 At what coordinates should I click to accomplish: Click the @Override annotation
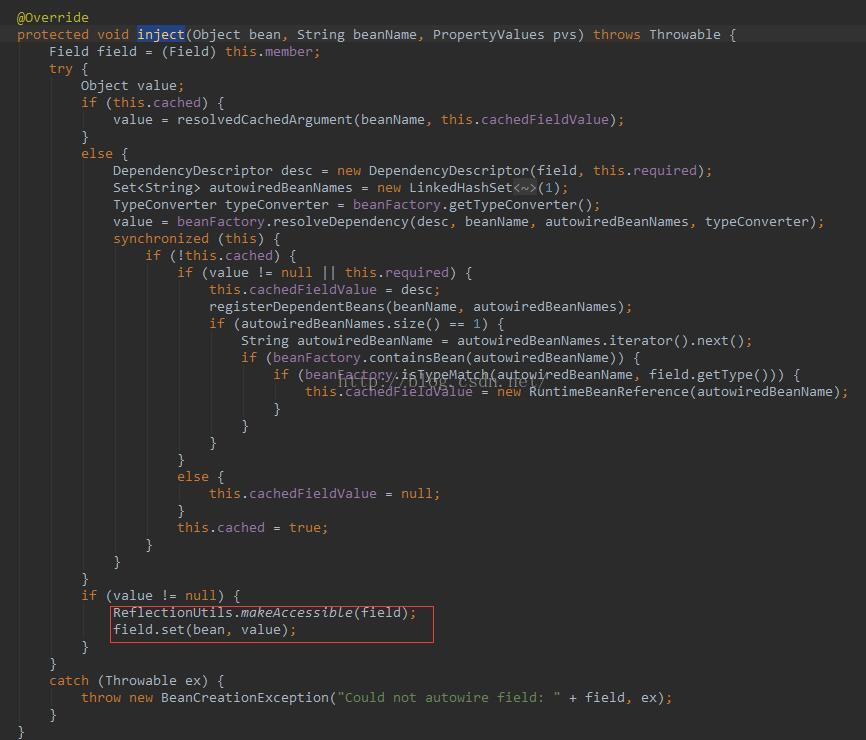point(52,18)
